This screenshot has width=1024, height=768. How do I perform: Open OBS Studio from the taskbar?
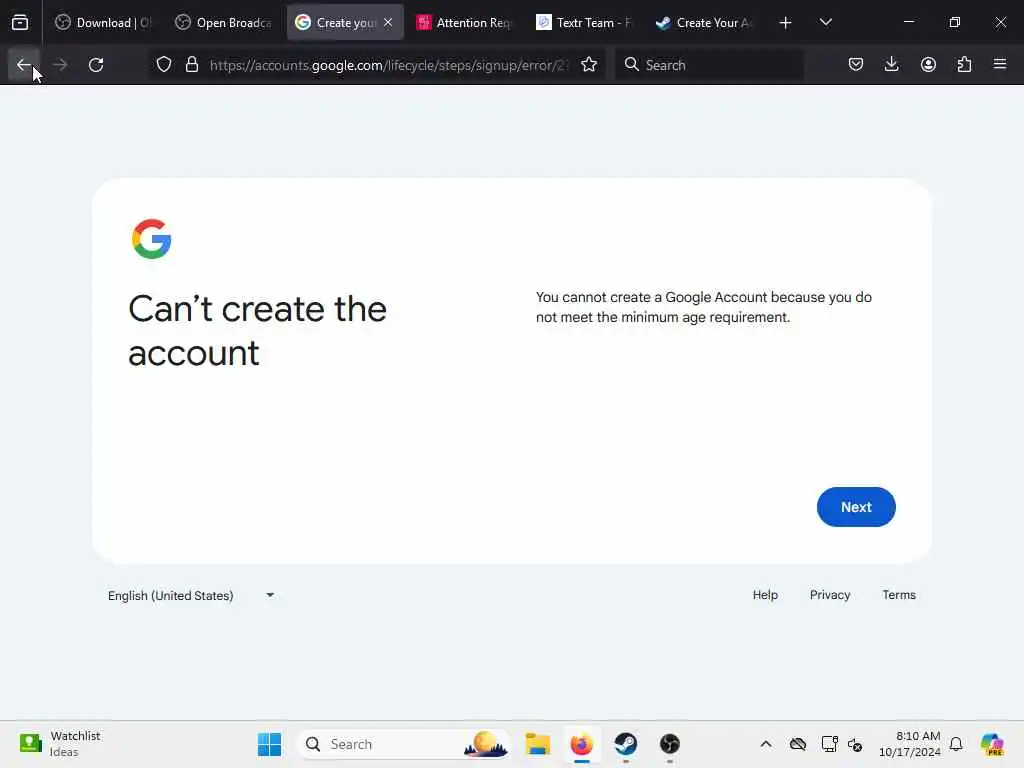(669, 744)
